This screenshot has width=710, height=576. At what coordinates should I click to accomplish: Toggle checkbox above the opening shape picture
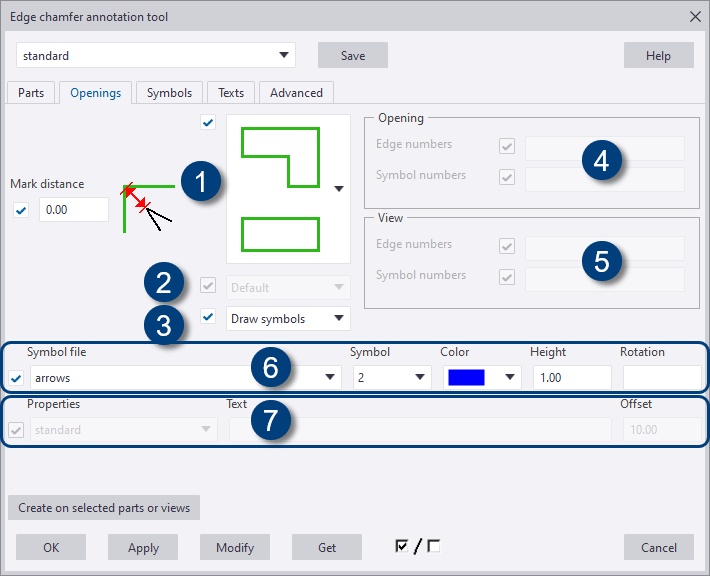[208, 122]
